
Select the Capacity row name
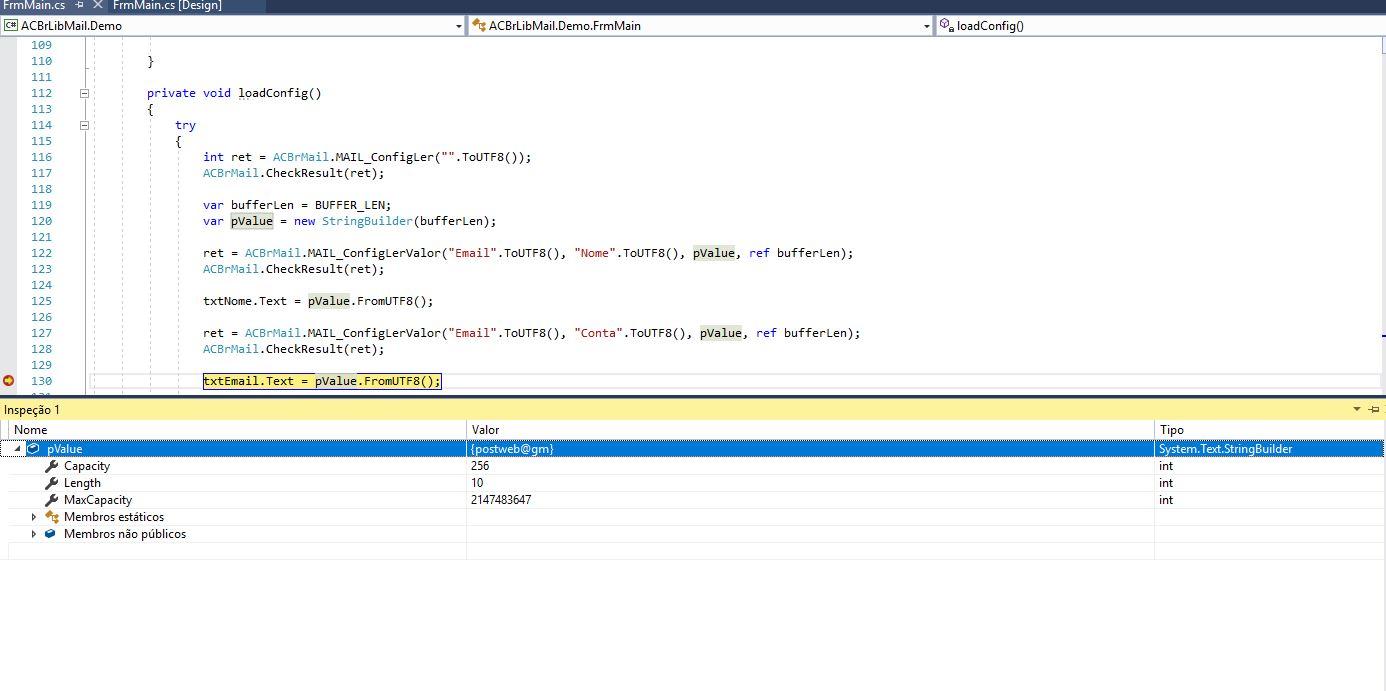pyautogui.click(x=87, y=466)
